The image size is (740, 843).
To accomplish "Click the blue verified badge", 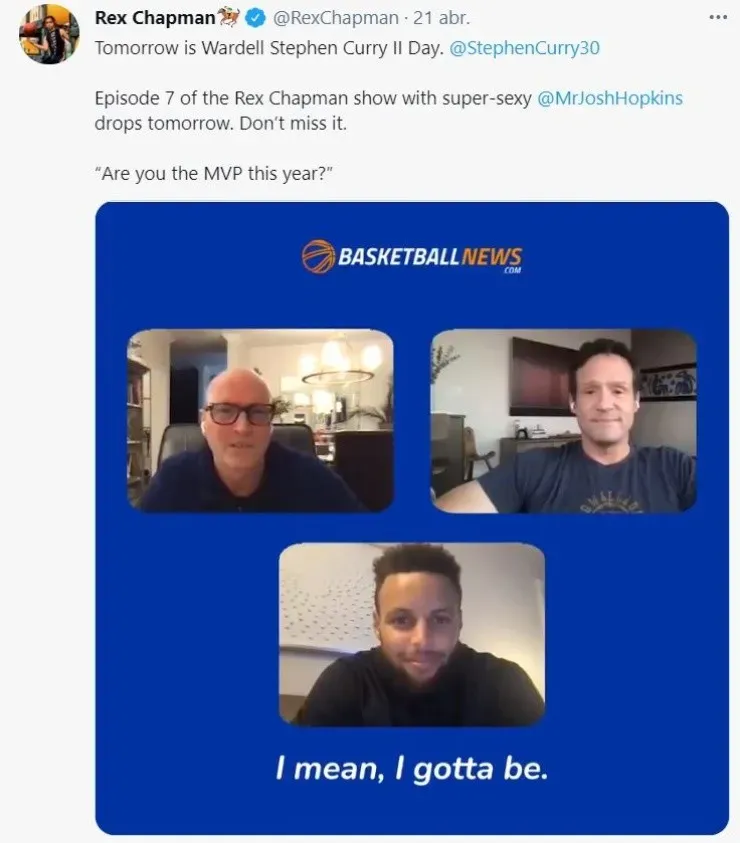I will coord(255,18).
